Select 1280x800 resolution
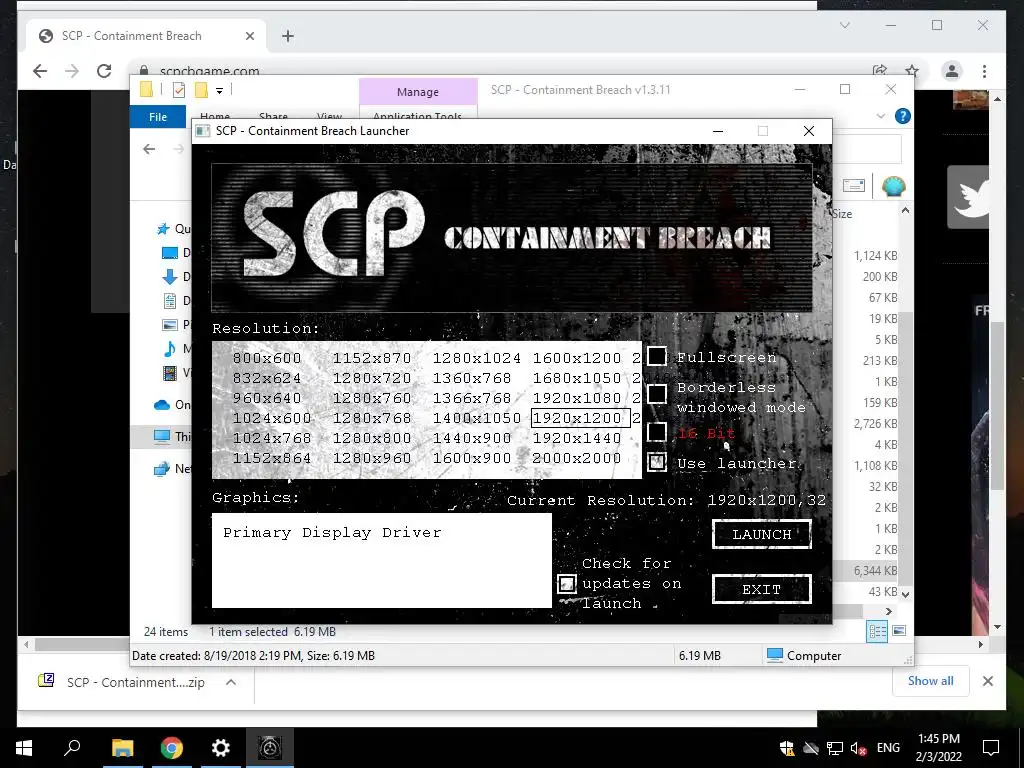This screenshot has width=1024, height=768. (x=372, y=438)
